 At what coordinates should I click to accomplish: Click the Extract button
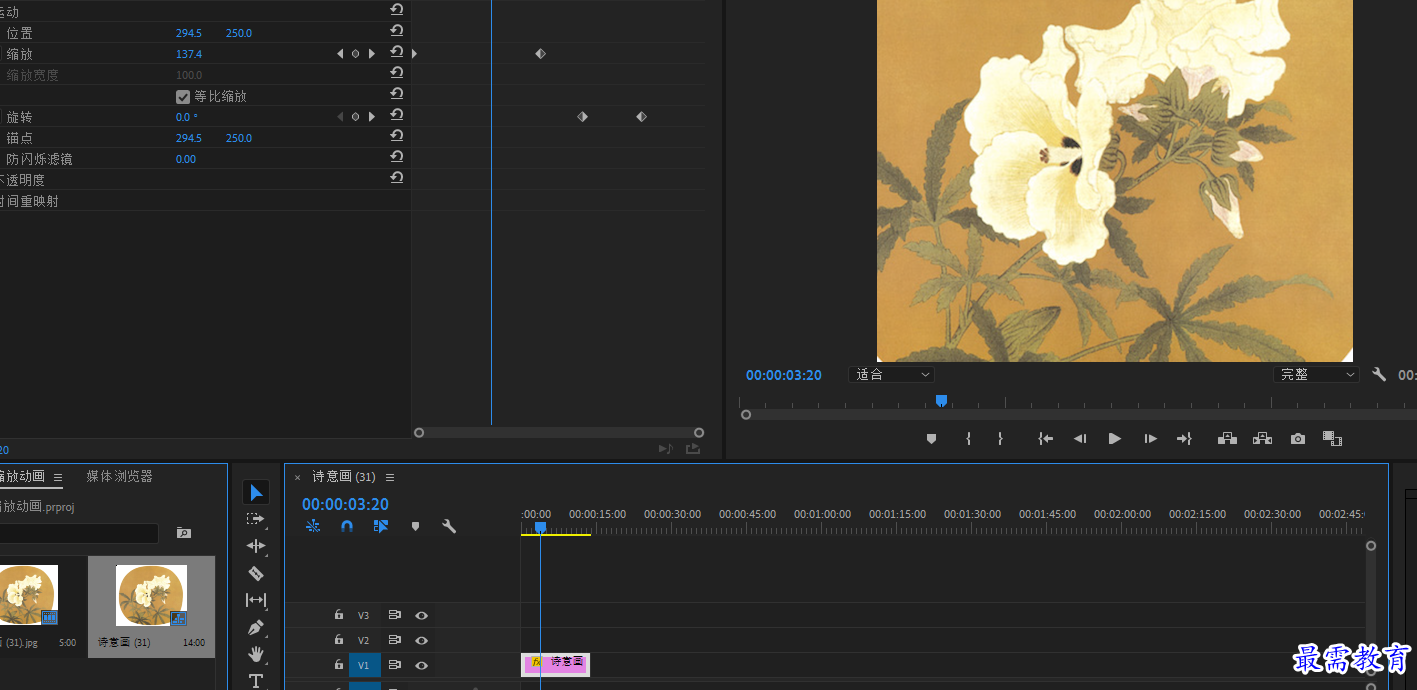point(1262,438)
